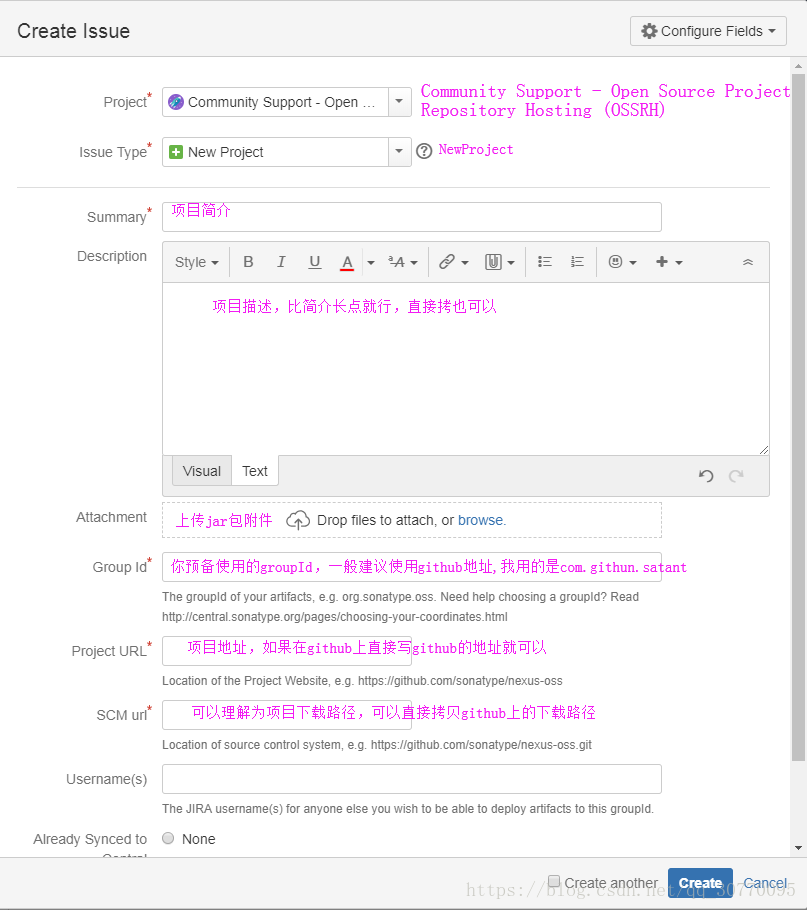Open the paperclip attachment icon menu
The height and width of the screenshot is (910, 807).
[500, 262]
